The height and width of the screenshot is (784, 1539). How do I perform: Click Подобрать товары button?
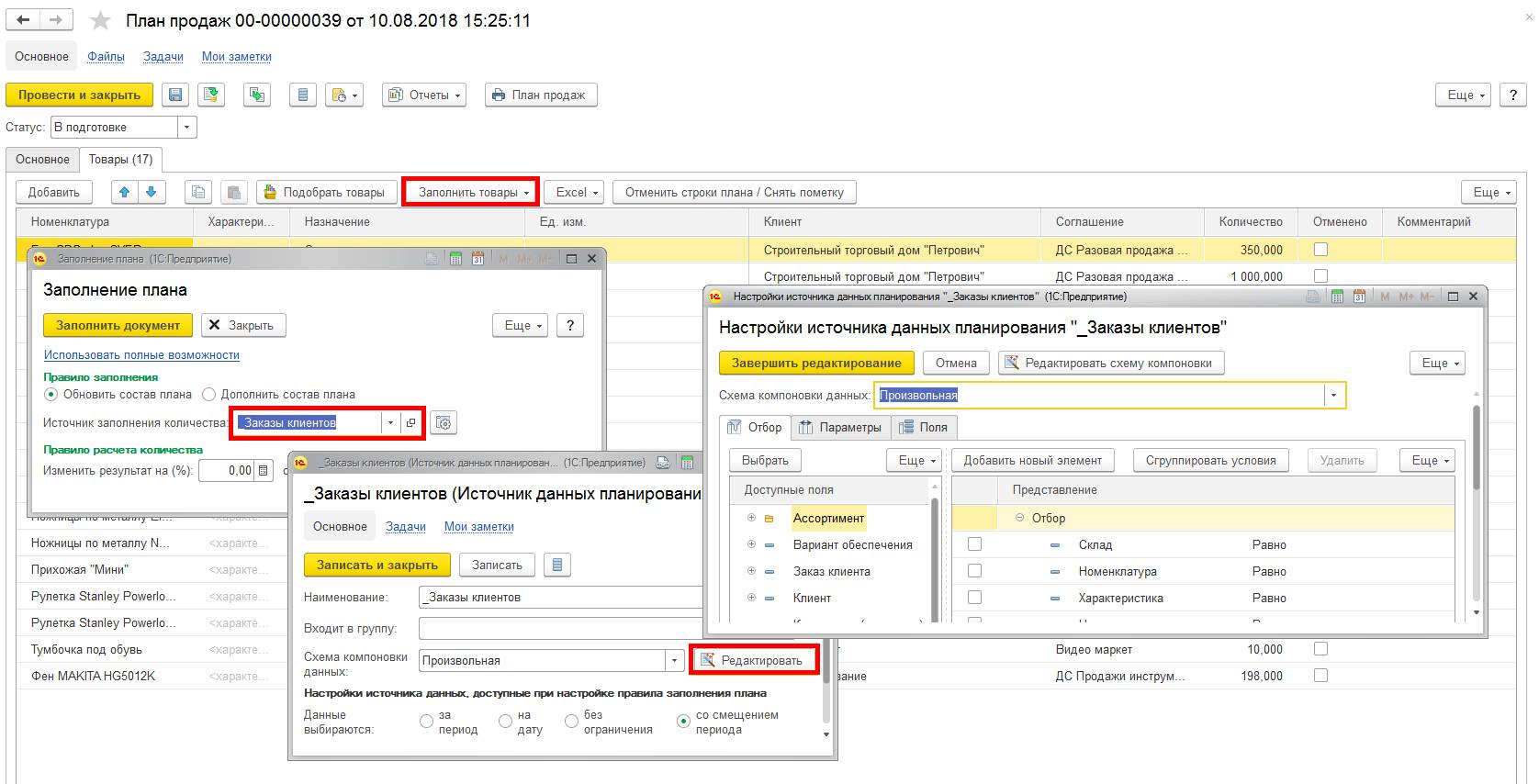coord(327,192)
